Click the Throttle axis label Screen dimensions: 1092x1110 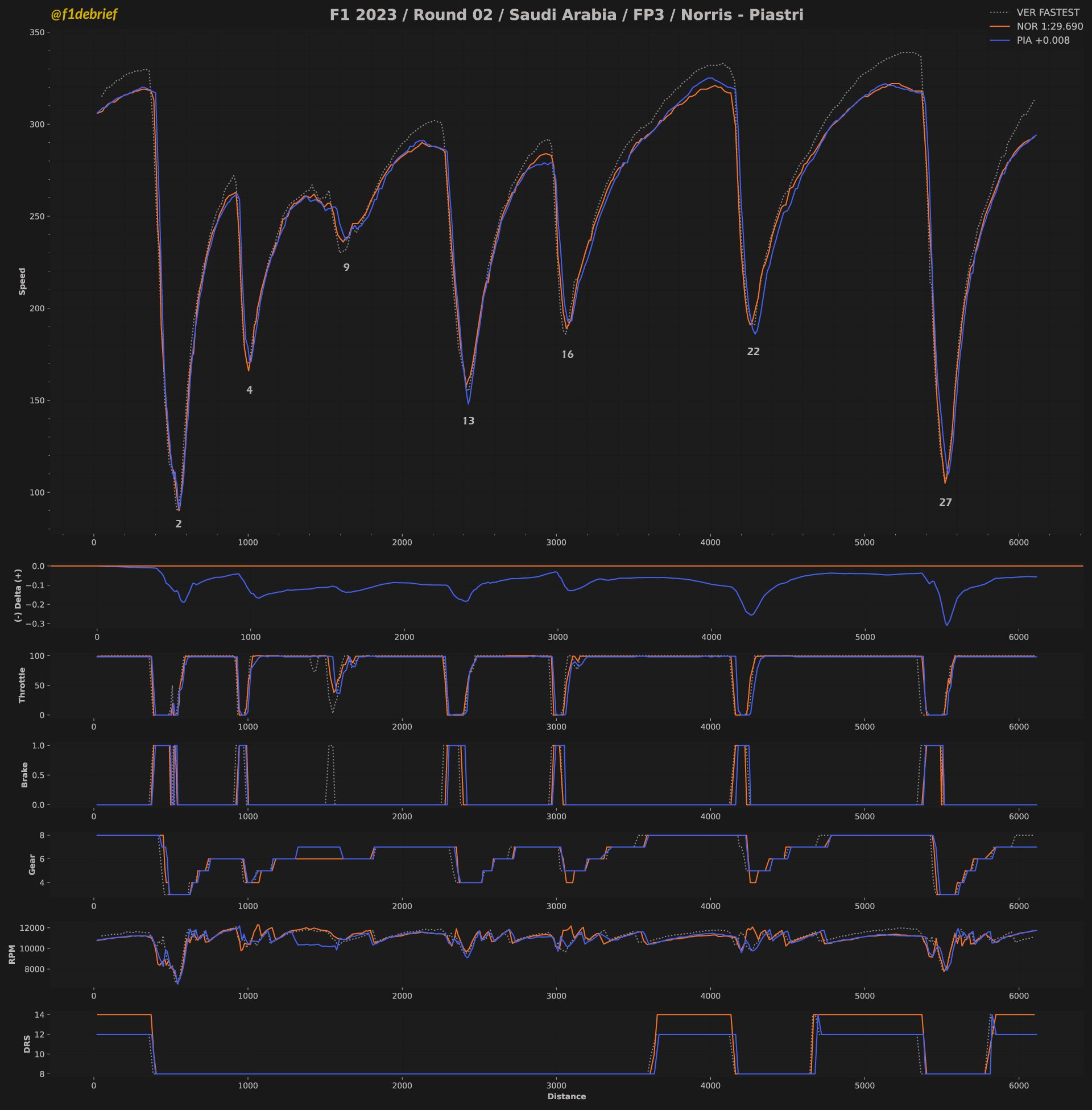22,685
